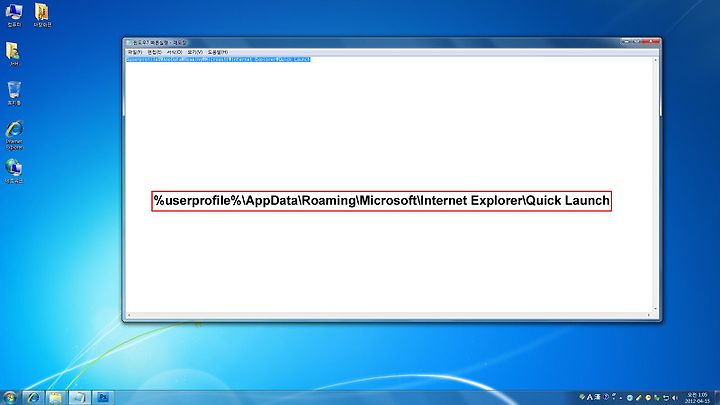This screenshot has width=720, height=405.
Task: Select the Internet Explorer desktop icon
Action: click(14, 135)
